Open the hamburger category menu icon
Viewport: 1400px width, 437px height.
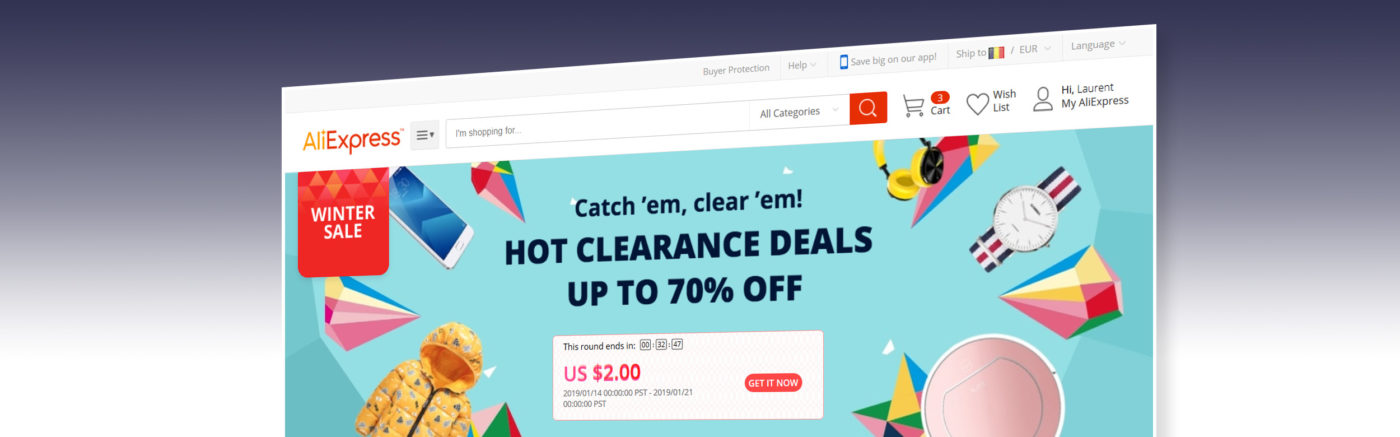[x=424, y=135]
